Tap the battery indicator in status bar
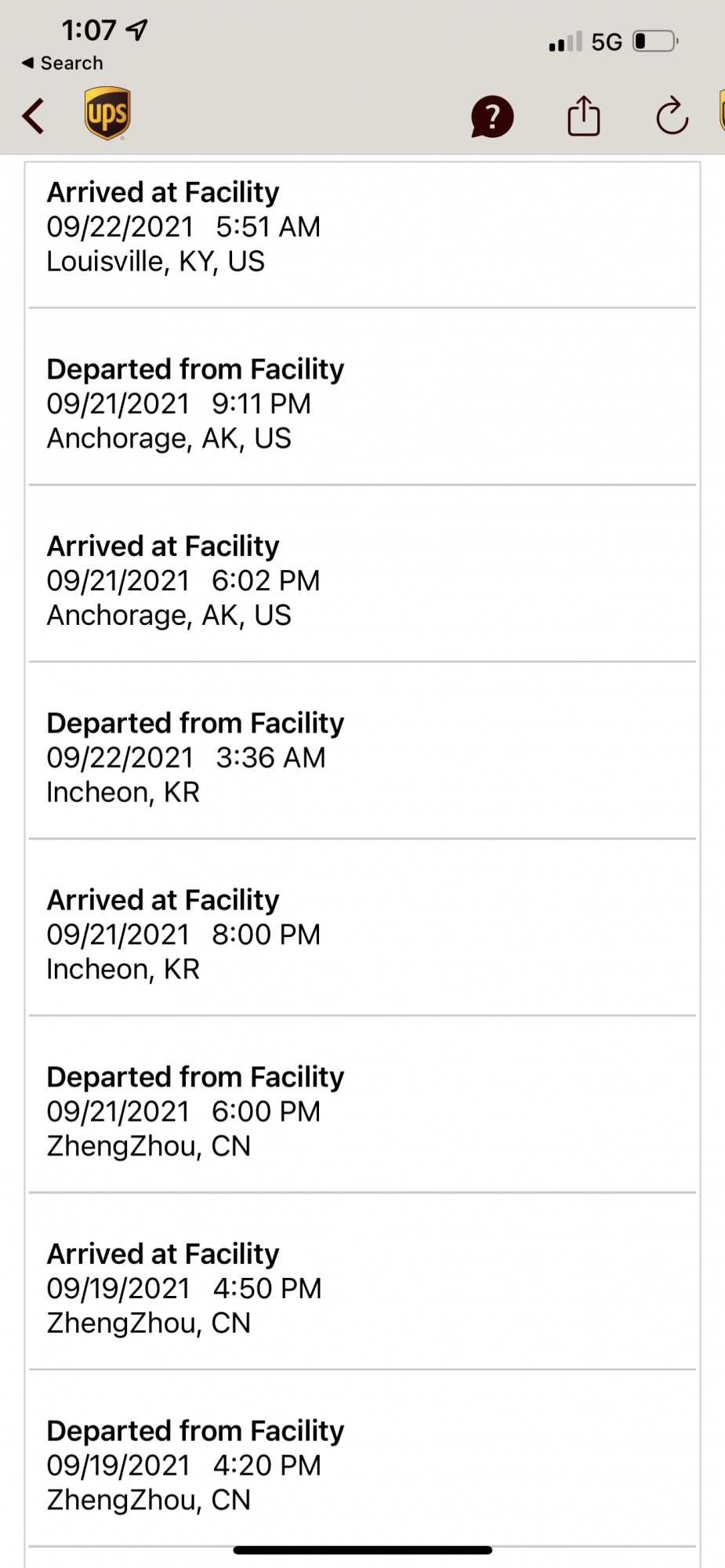This screenshot has width=725, height=1568. tap(655, 41)
